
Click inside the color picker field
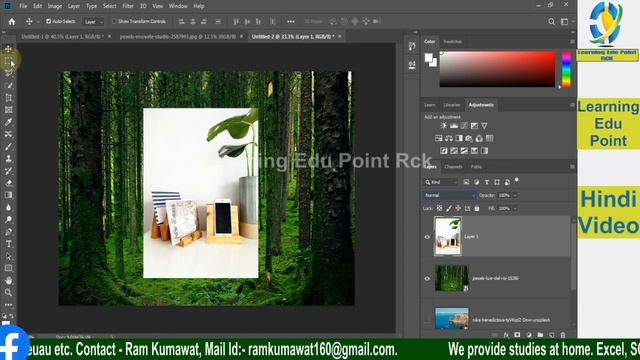[498, 69]
